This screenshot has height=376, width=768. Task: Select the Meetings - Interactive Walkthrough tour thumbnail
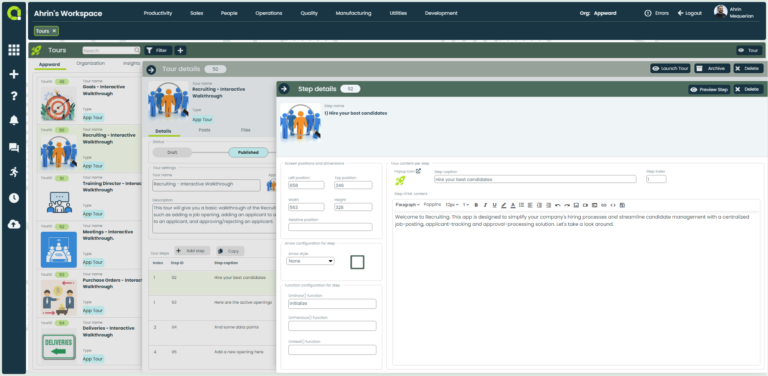[x=59, y=250]
